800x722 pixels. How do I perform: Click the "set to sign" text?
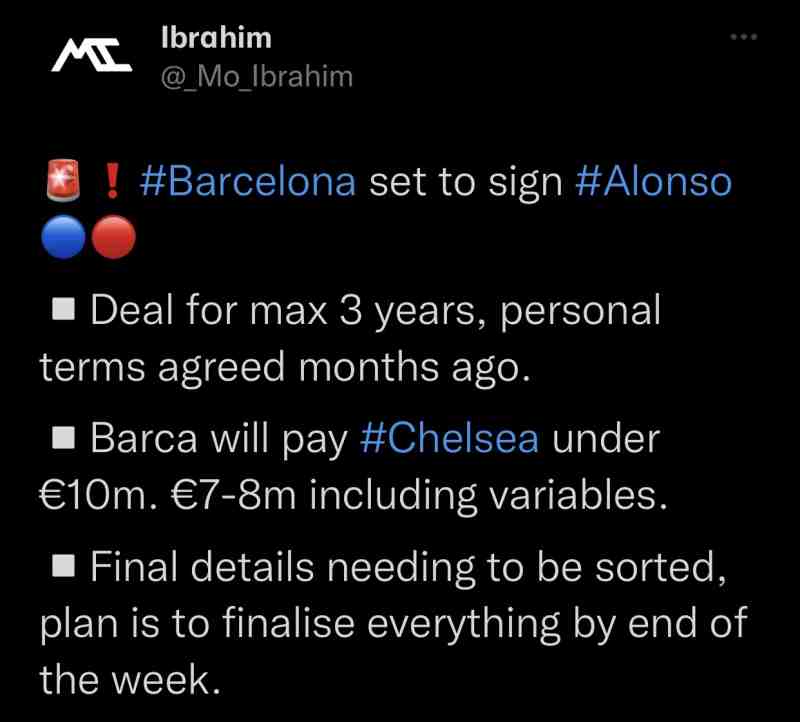[x=466, y=182]
